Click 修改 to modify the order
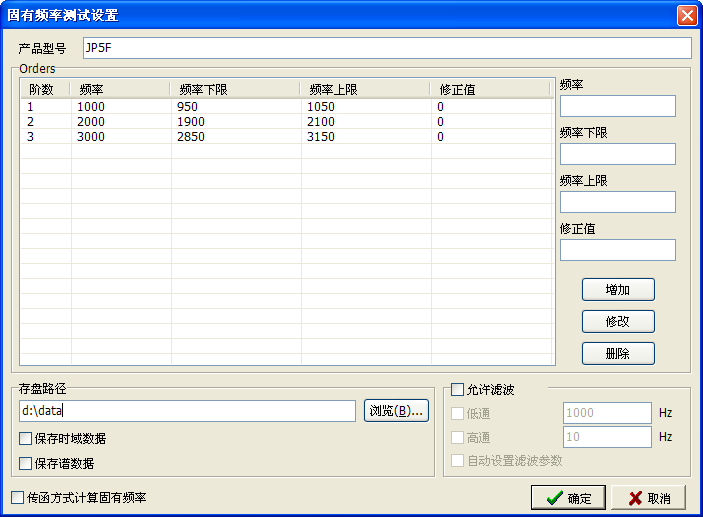This screenshot has height=517, width=703. [x=618, y=321]
